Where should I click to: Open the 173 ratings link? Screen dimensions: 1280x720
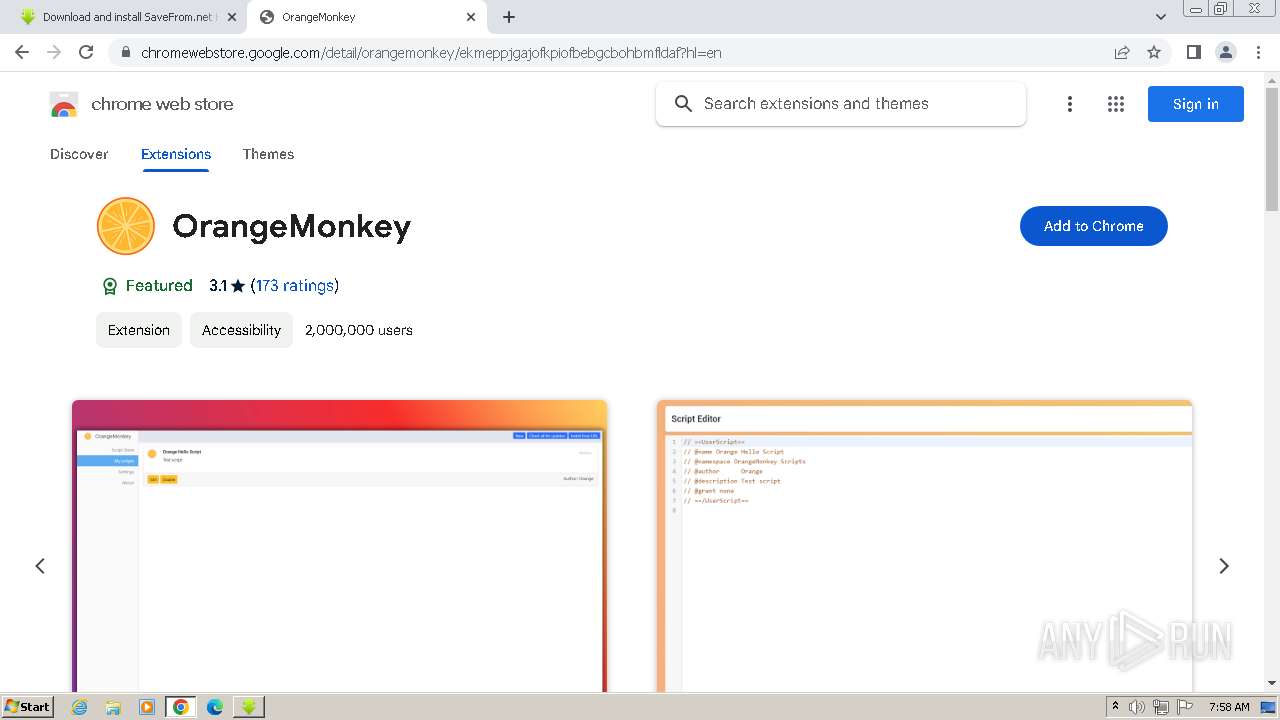coord(294,286)
